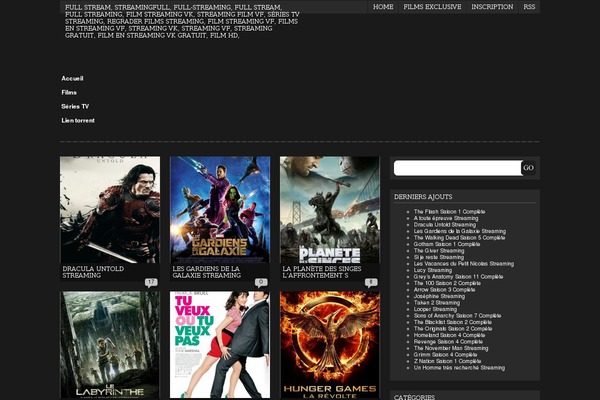Open The Originals Saison 2 Complète

click(x=453, y=329)
